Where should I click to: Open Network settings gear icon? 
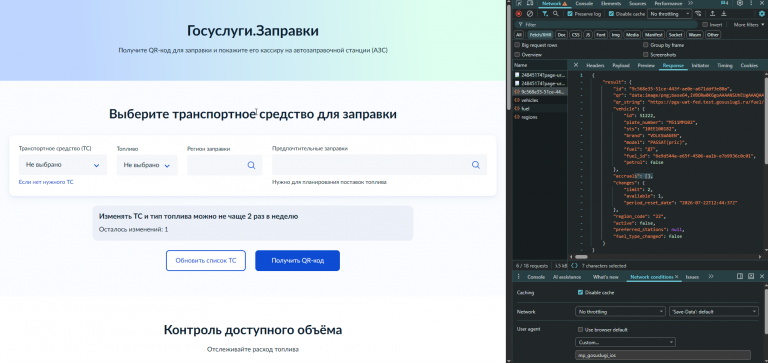[762, 14]
